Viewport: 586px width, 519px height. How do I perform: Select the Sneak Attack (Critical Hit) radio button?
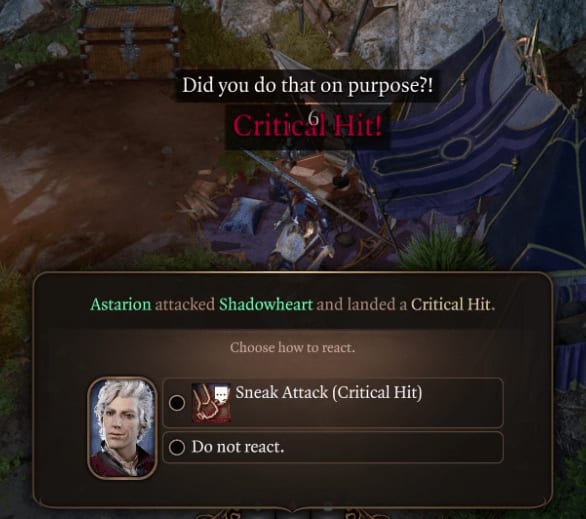pyautogui.click(x=177, y=403)
